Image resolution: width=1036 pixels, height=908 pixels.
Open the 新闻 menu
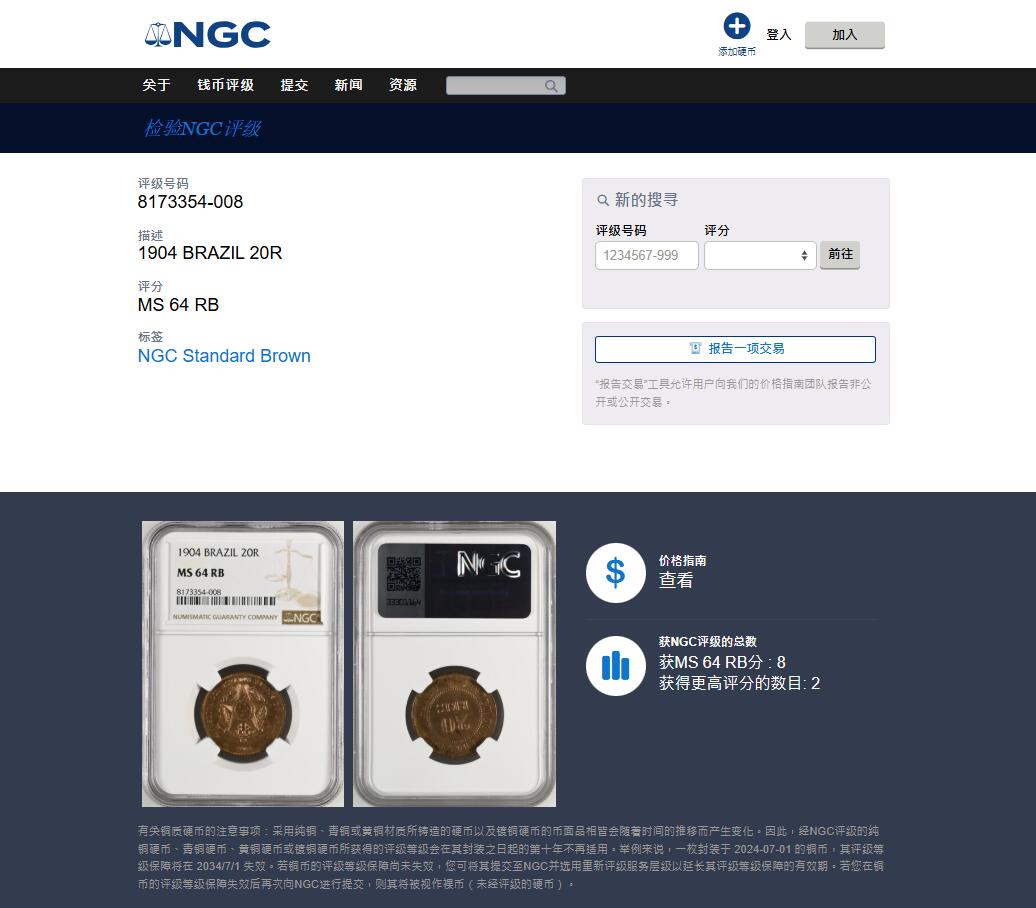tap(348, 85)
